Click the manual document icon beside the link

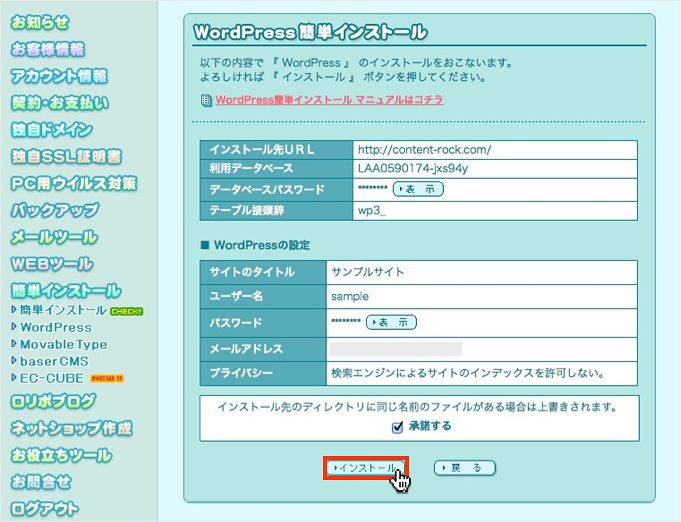[x=206, y=100]
